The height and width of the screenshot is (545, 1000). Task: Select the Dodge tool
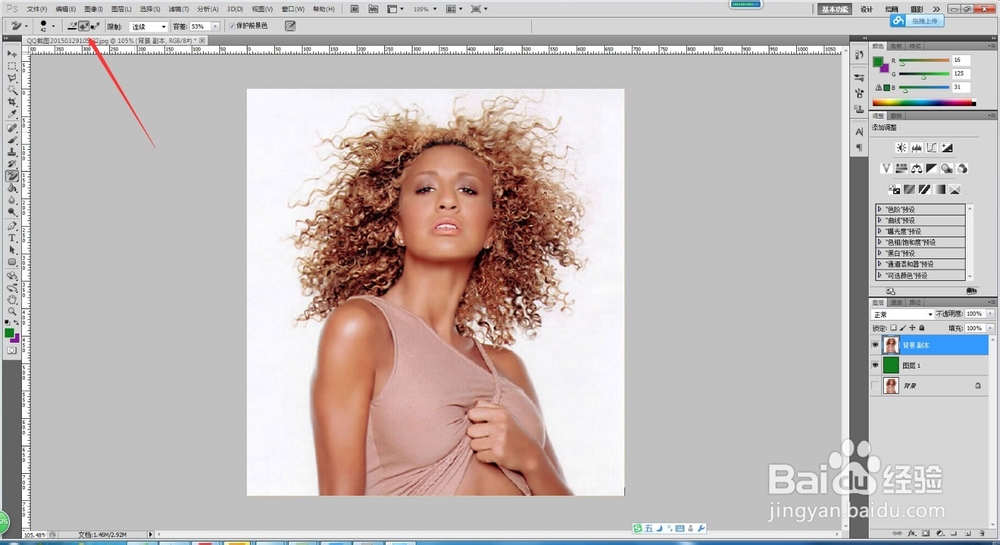coord(11,213)
